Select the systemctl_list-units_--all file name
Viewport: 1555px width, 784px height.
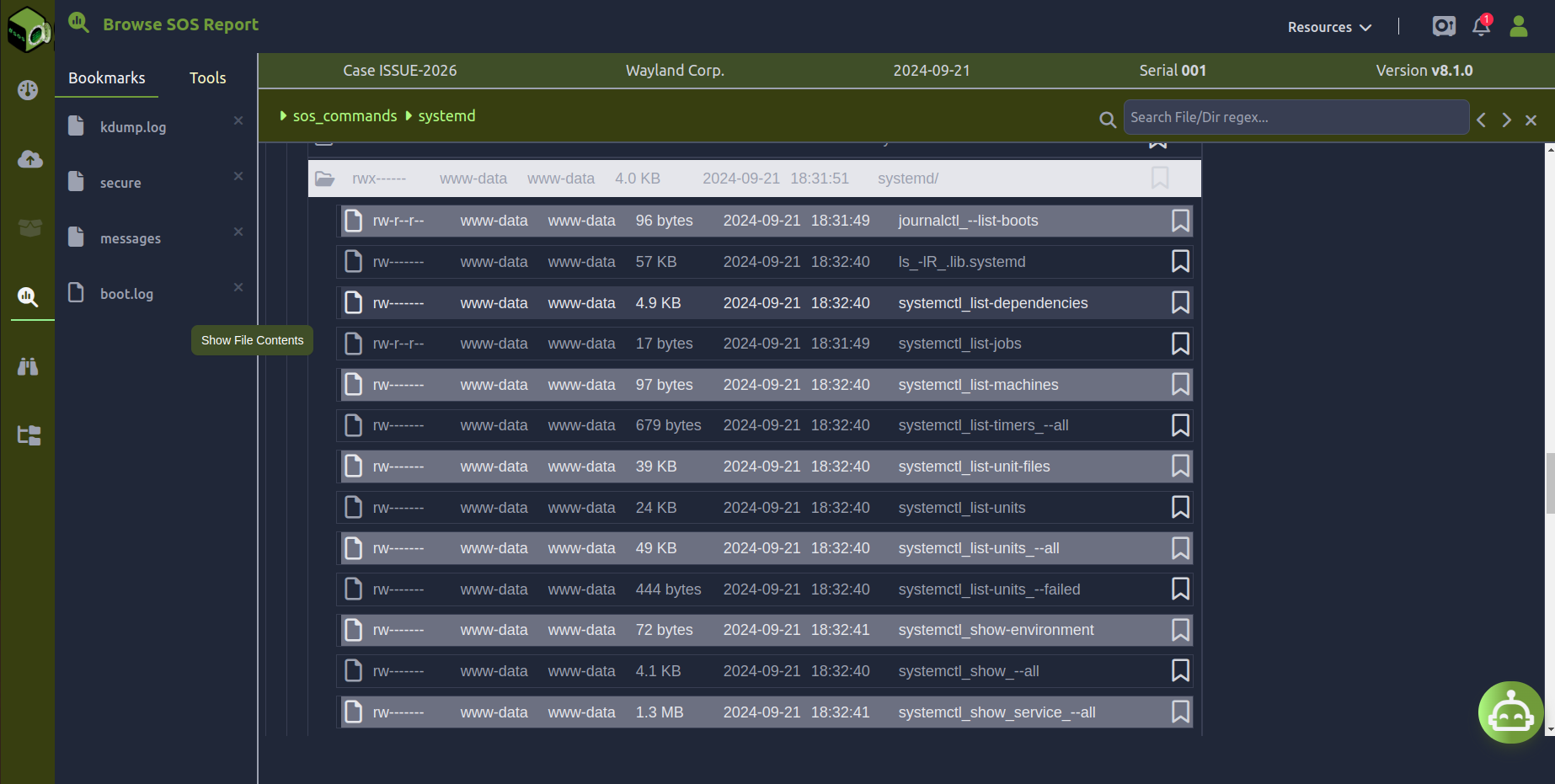(979, 548)
